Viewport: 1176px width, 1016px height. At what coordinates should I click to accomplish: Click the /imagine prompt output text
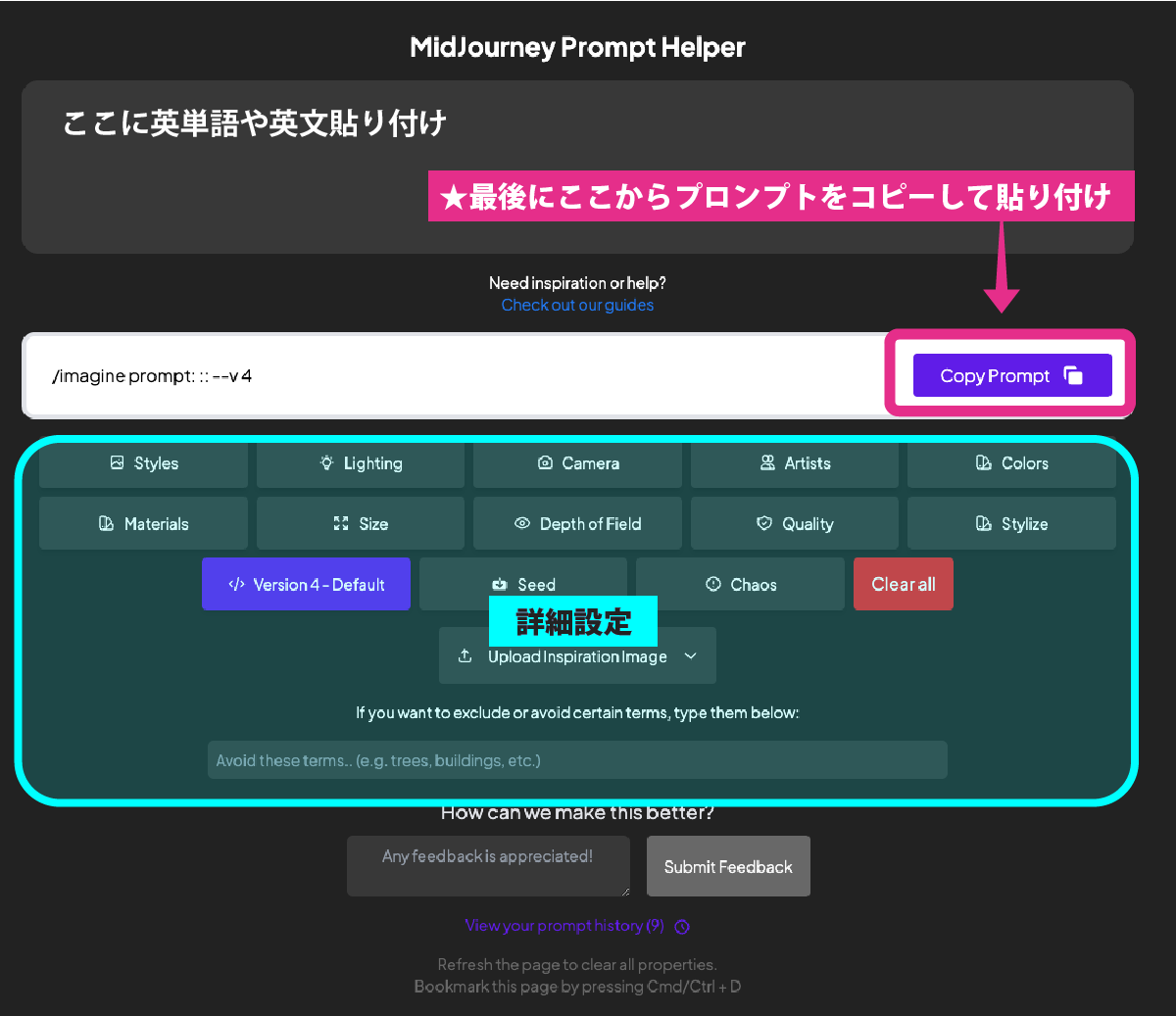(152, 375)
